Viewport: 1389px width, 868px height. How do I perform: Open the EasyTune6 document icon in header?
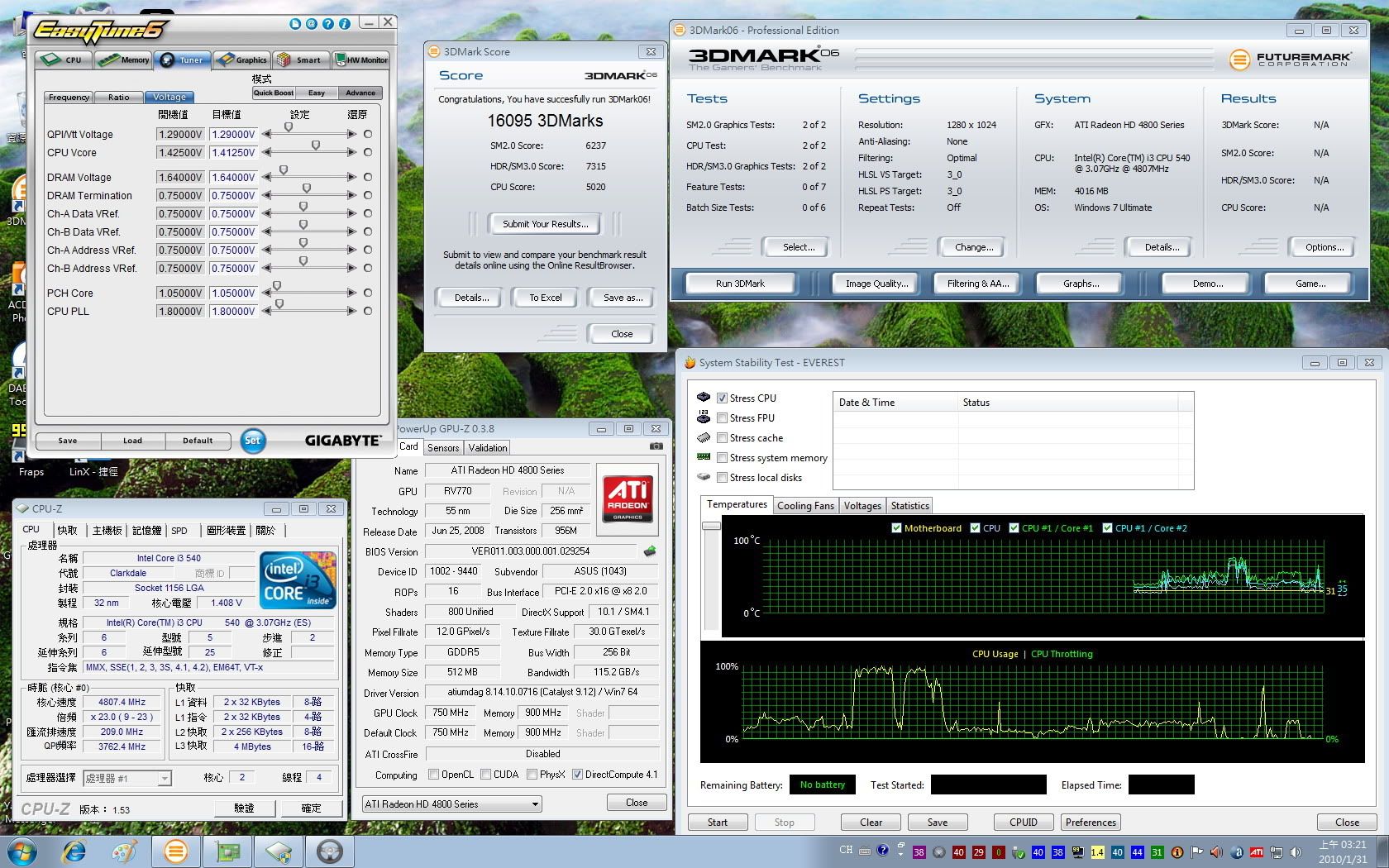pyautogui.click(x=295, y=24)
